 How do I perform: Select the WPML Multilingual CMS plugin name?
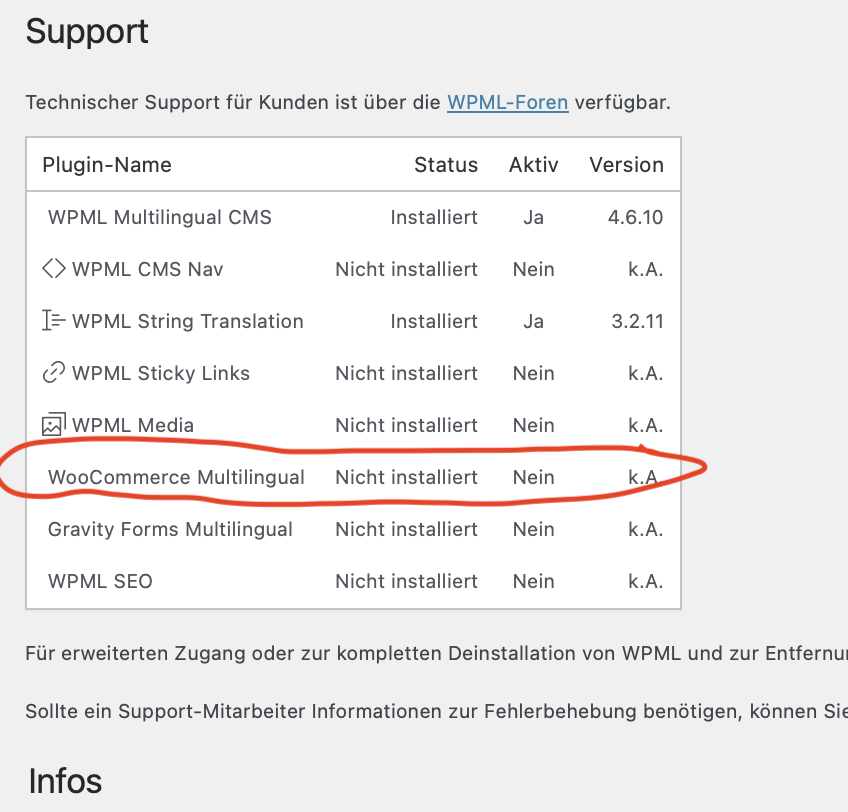click(x=160, y=217)
